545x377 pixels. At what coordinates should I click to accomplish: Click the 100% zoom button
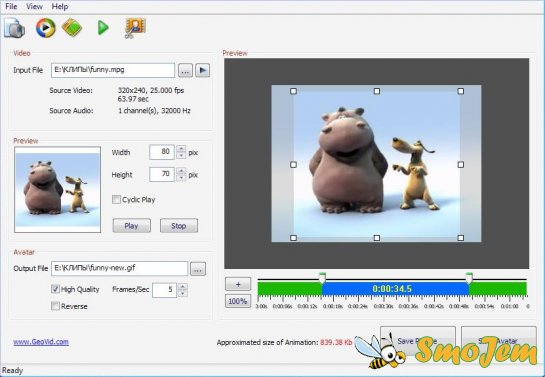pos(238,301)
